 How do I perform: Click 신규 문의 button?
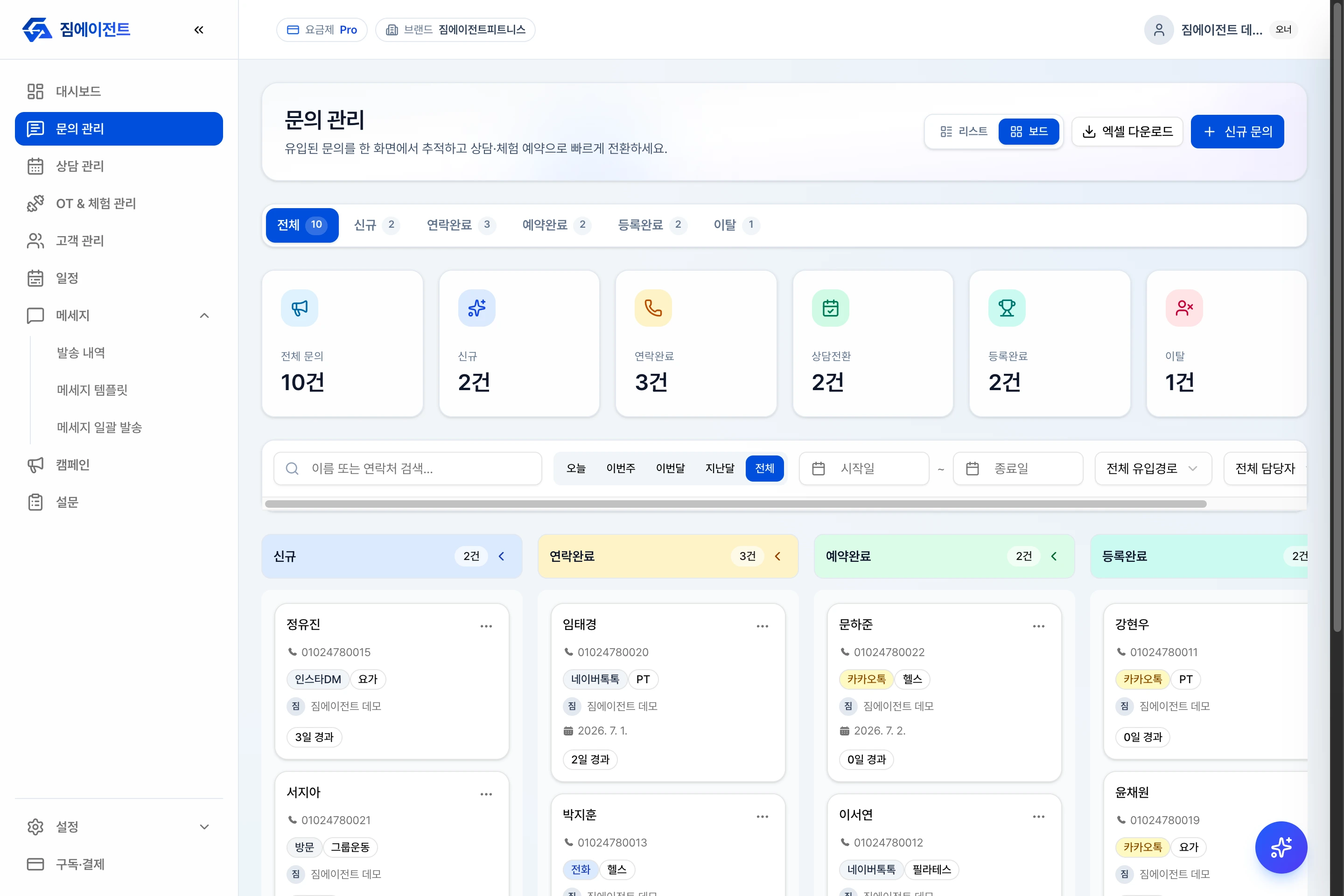(1238, 132)
